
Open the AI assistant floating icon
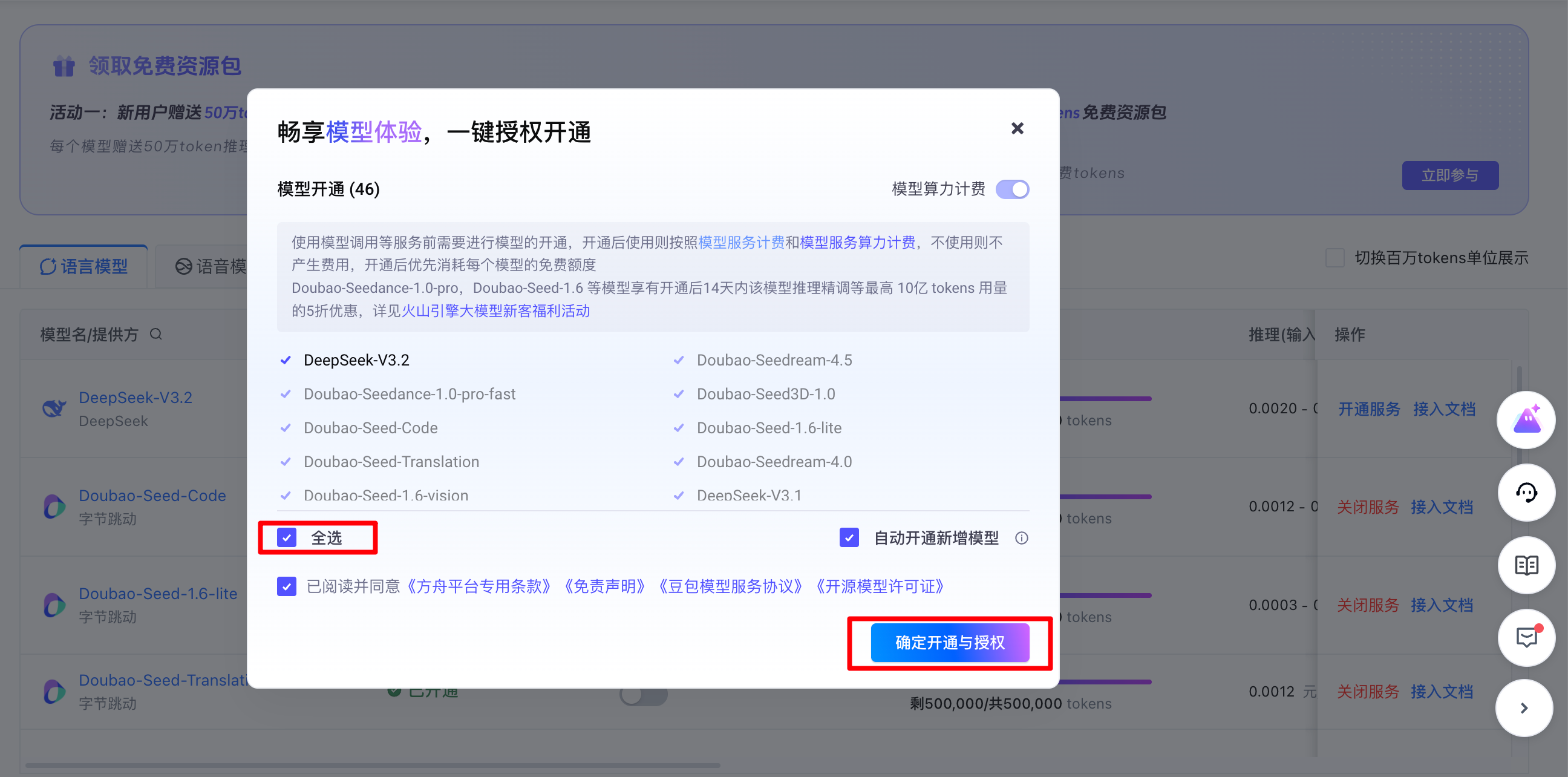[1526, 420]
